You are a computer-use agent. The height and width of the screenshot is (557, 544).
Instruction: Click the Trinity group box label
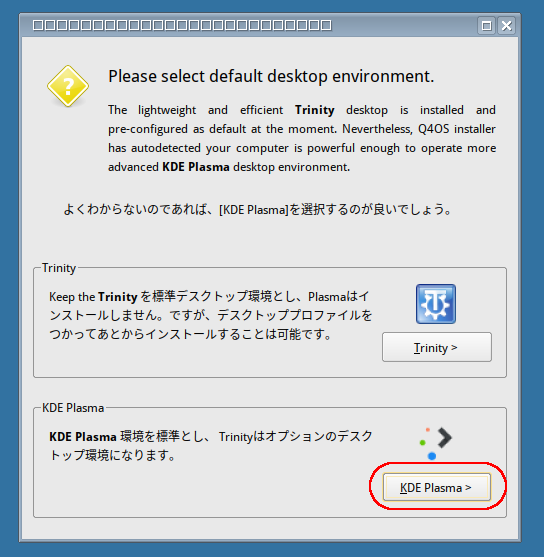click(59, 268)
